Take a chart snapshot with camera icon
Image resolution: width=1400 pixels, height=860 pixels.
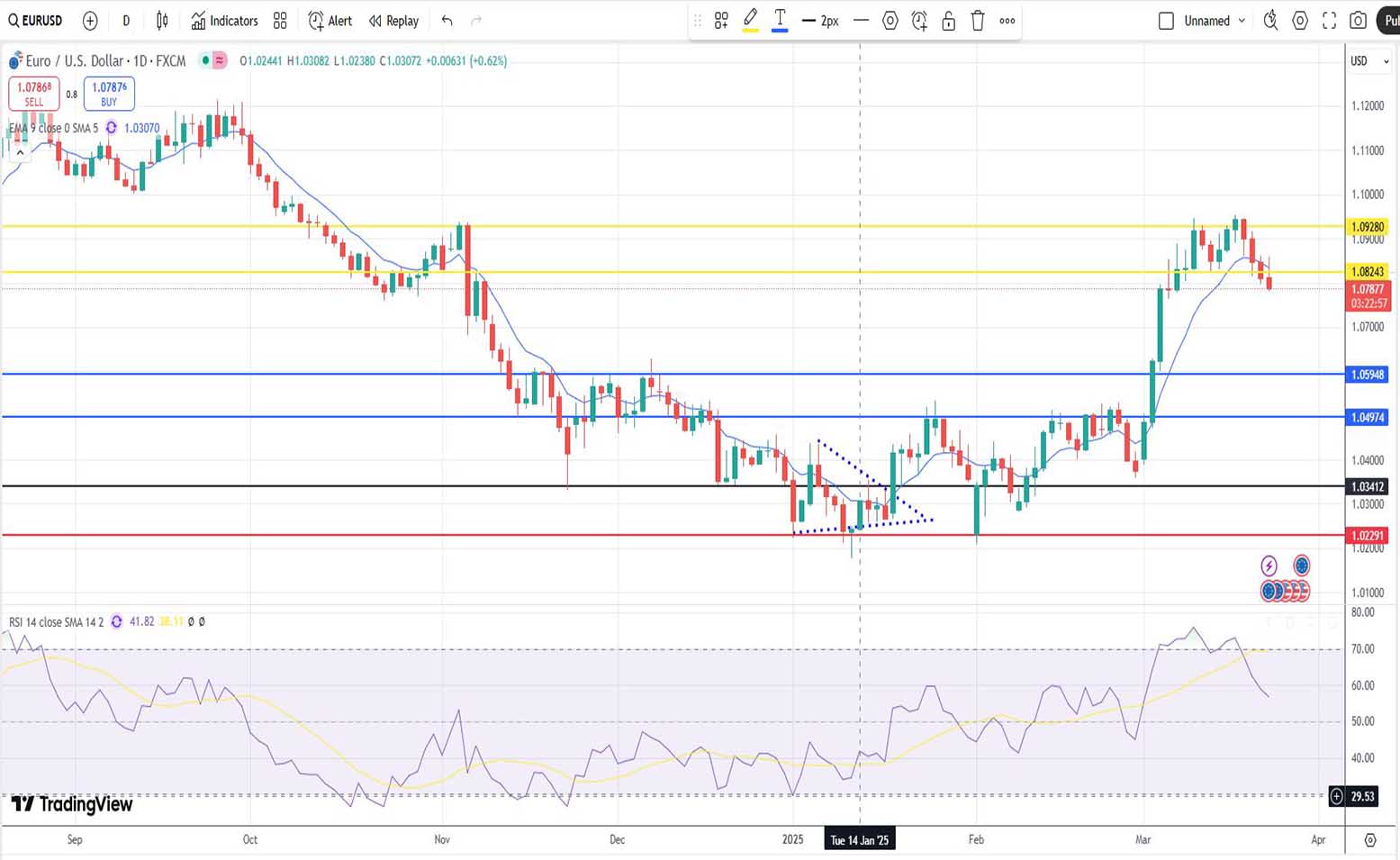[1359, 21]
